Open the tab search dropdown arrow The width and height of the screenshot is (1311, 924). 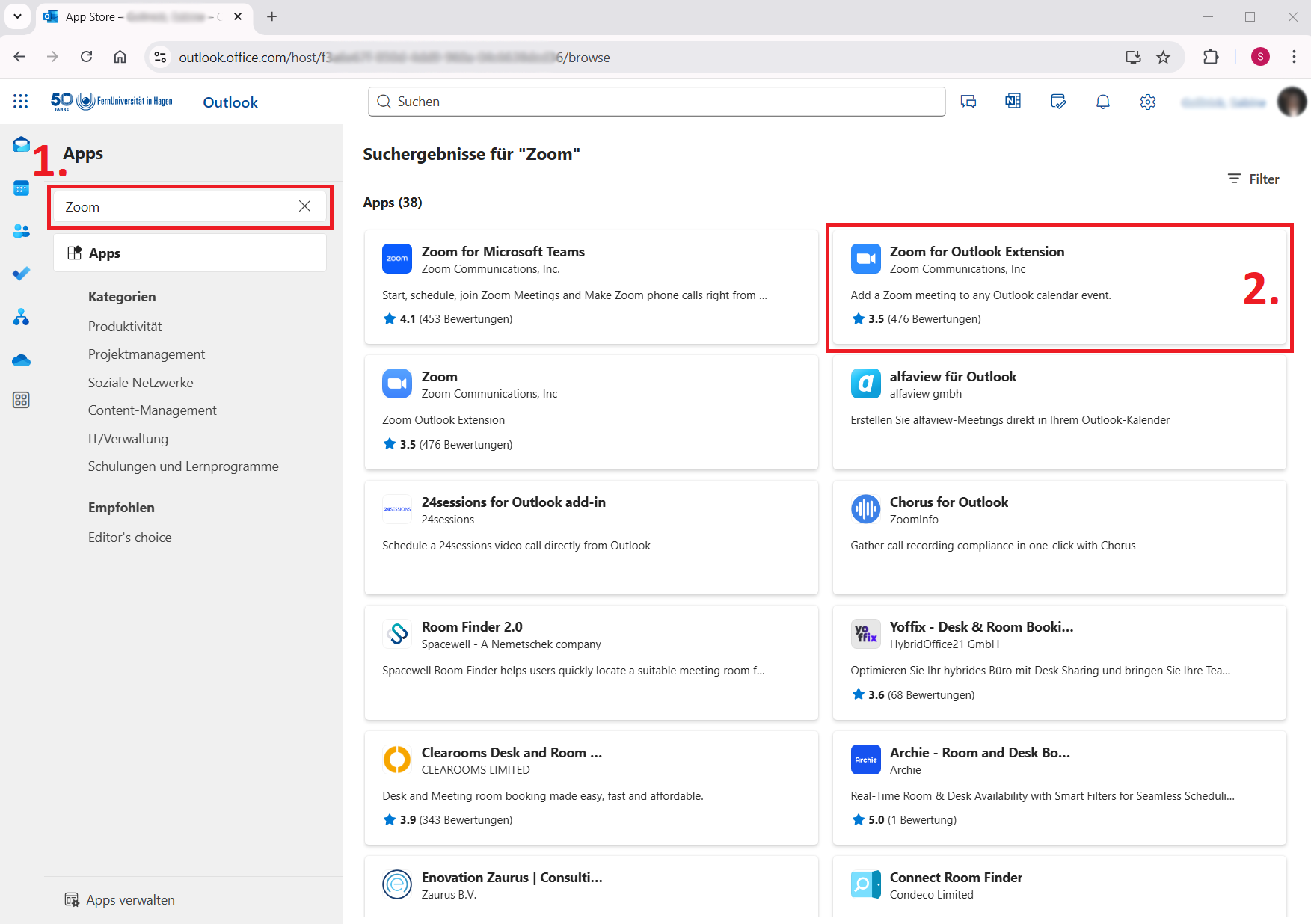pos(17,16)
